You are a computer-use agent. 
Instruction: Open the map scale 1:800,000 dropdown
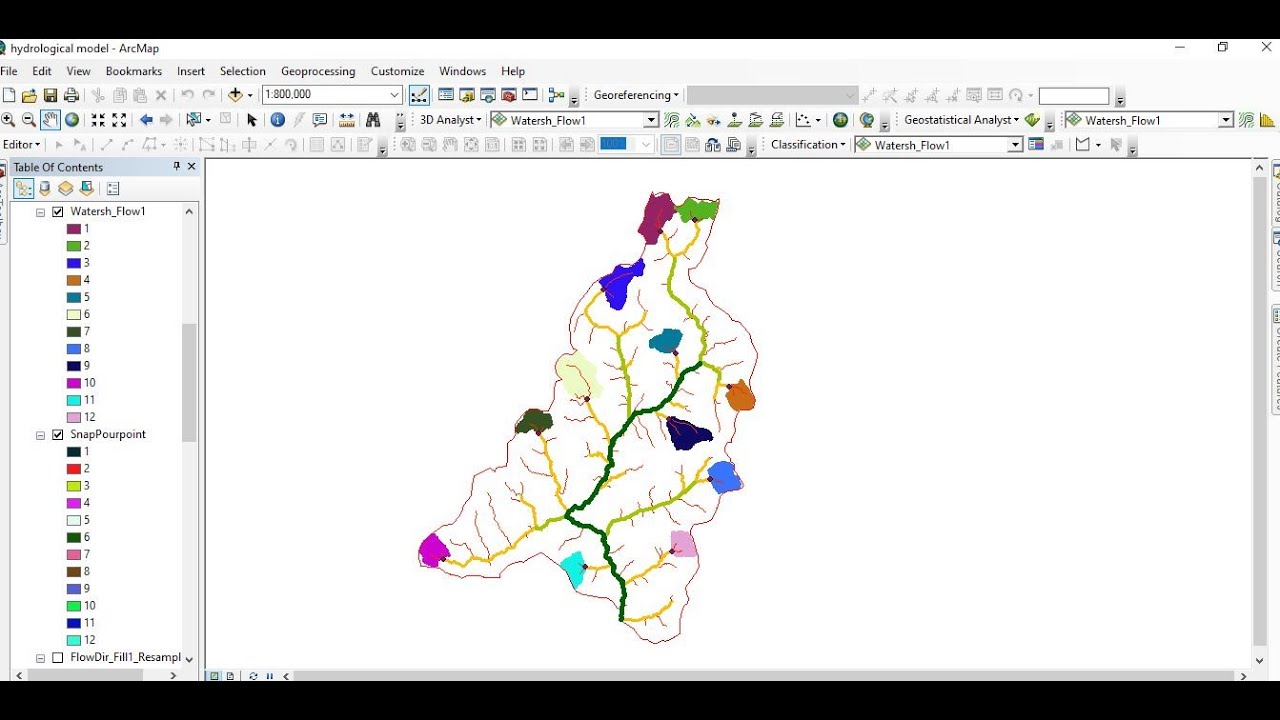point(394,95)
